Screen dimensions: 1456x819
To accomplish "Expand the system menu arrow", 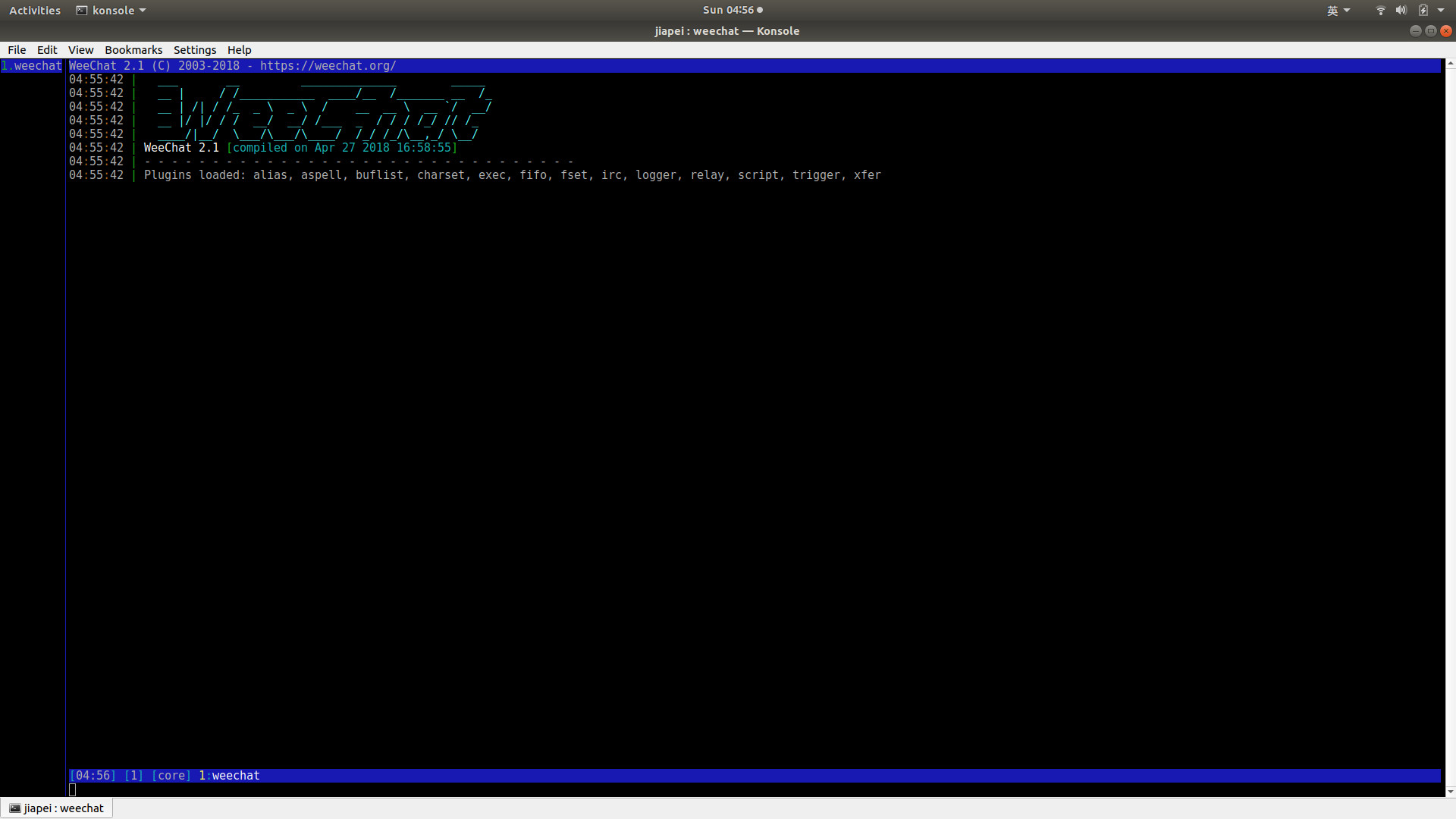I will click(x=1441, y=11).
